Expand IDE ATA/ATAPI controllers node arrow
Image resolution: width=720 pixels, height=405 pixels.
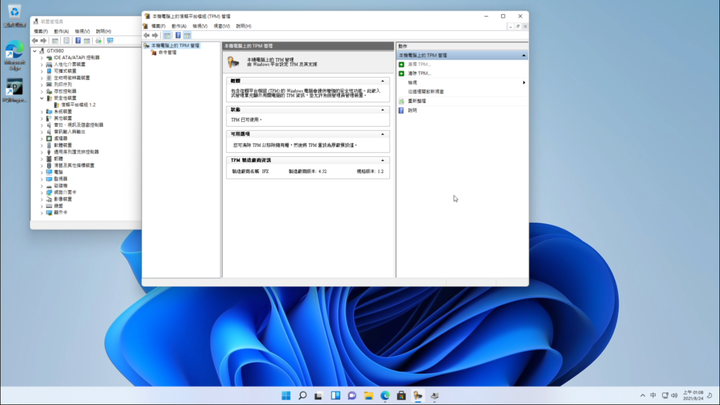click(x=42, y=58)
